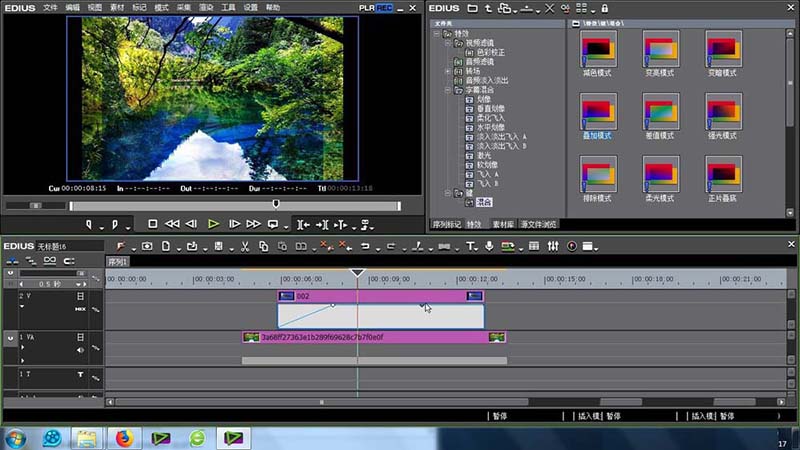Select the 叠加模式 blend effect thumbnail

(598, 112)
